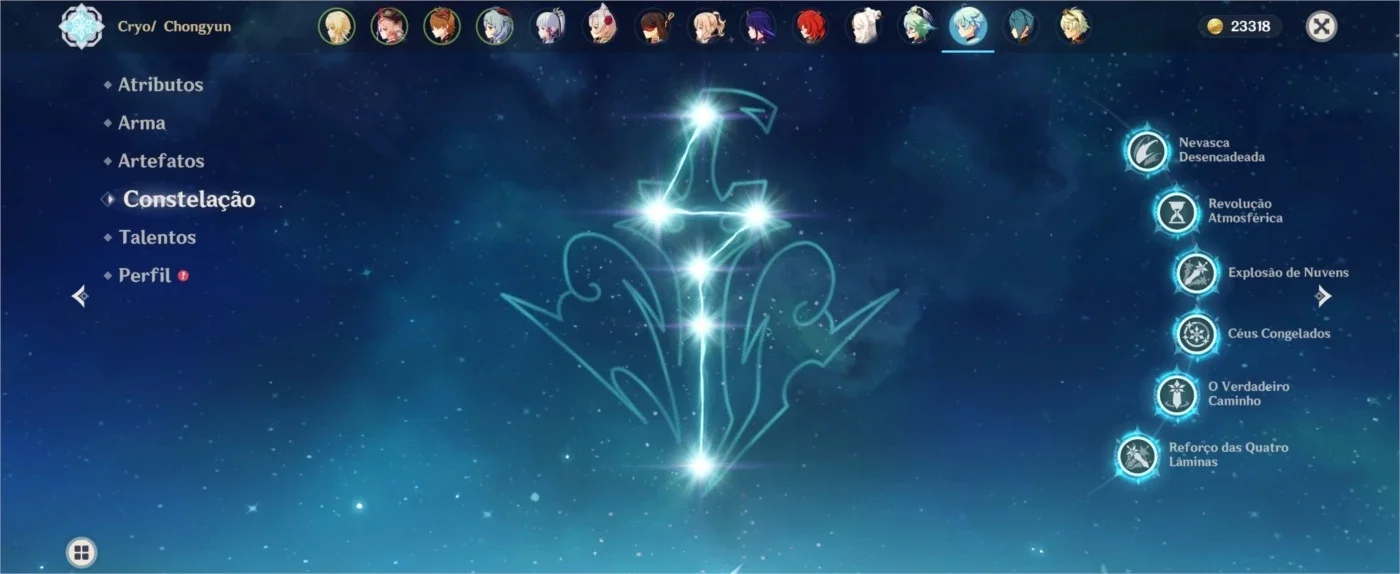Select the white-haired portrait next to Diluc

click(x=863, y=26)
